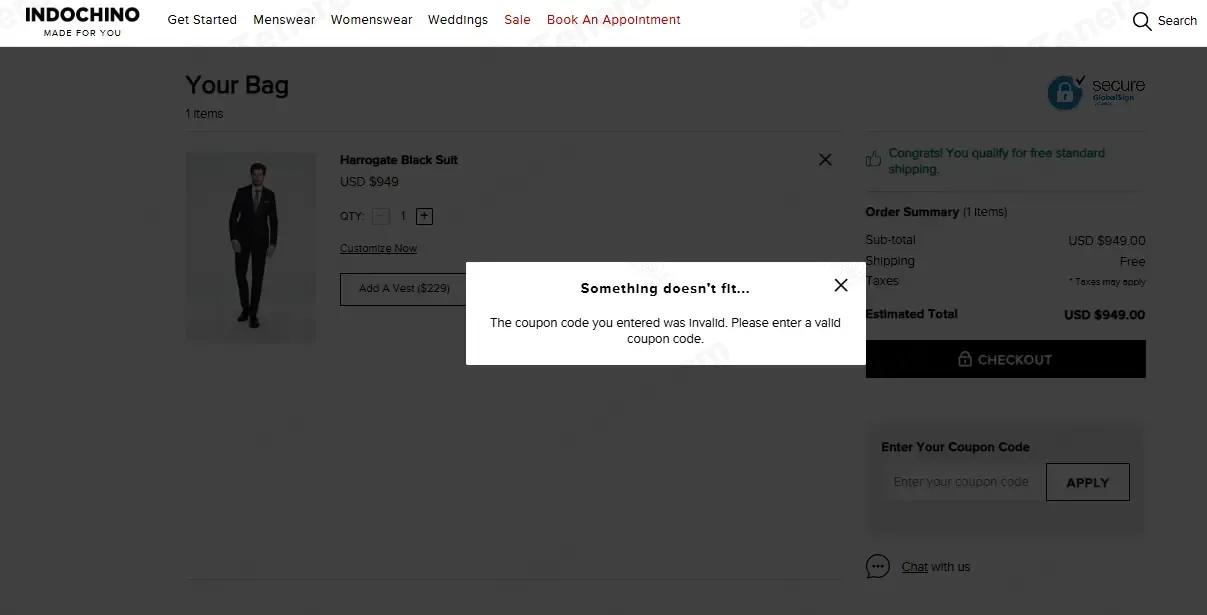Image resolution: width=1207 pixels, height=615 pixels.
Task: Open the search magnifier icon
Action: pyautogui.click(x=1142, y=21)
